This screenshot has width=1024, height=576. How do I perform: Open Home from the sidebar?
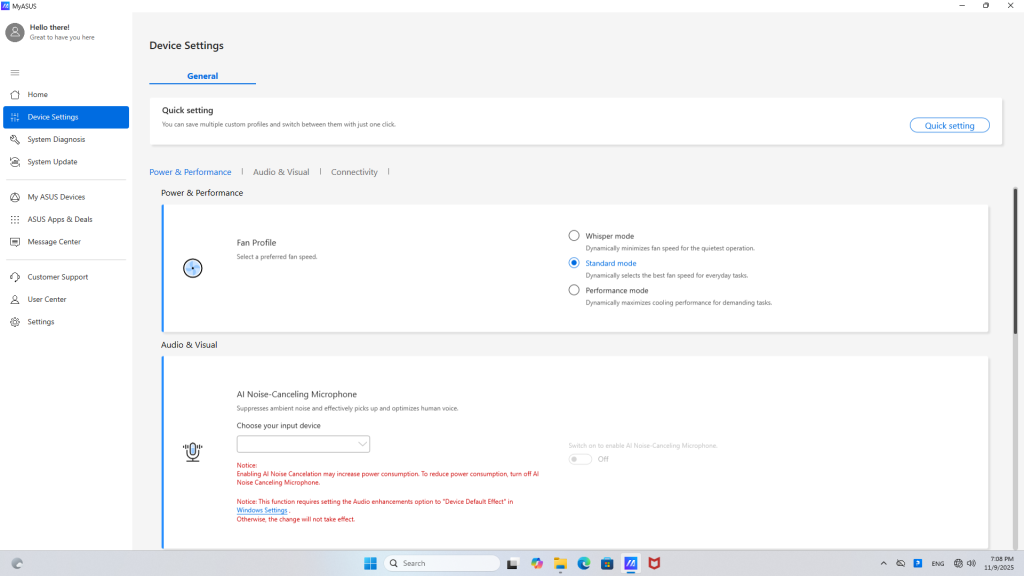(x=37, y=95)
